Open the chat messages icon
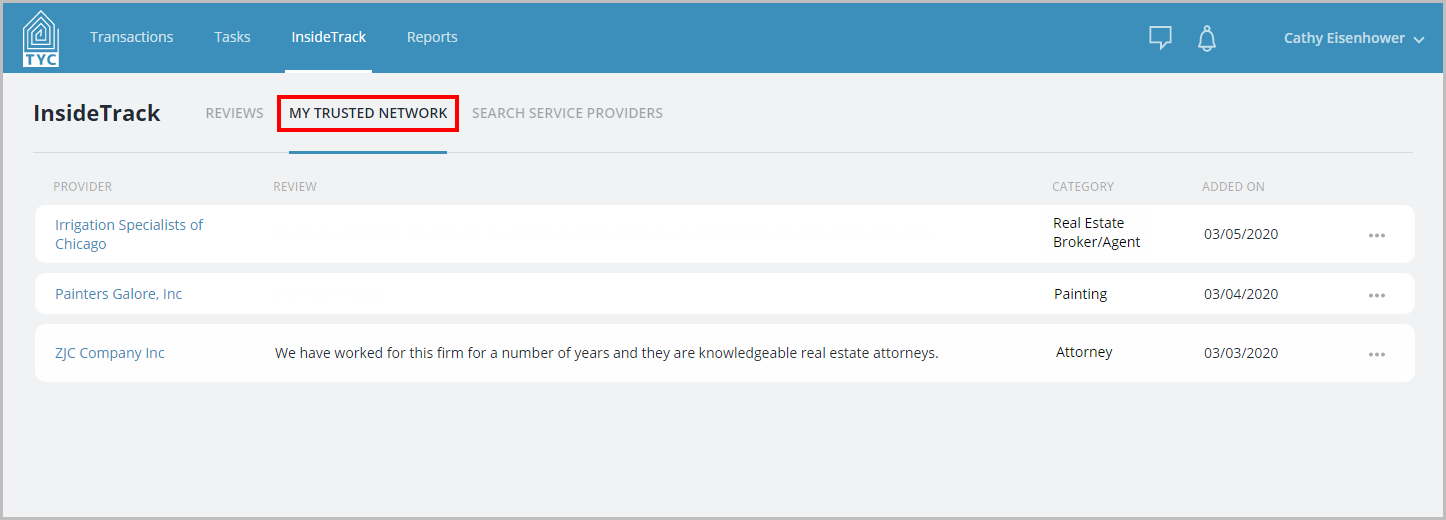Image resolution: width=1446 pixels, height=520 pixels. (x=1160, y=38)
